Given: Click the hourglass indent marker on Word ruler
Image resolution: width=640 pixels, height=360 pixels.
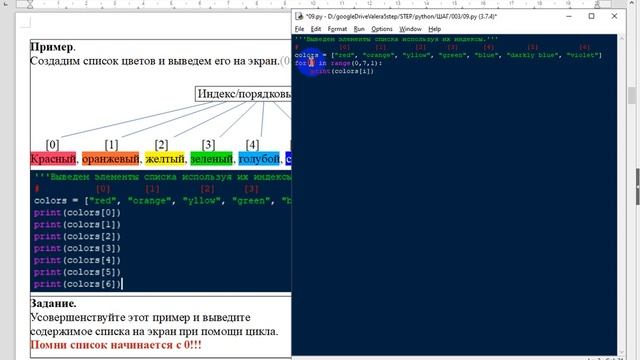Looking at the screenshot, I should click(30, 4).
